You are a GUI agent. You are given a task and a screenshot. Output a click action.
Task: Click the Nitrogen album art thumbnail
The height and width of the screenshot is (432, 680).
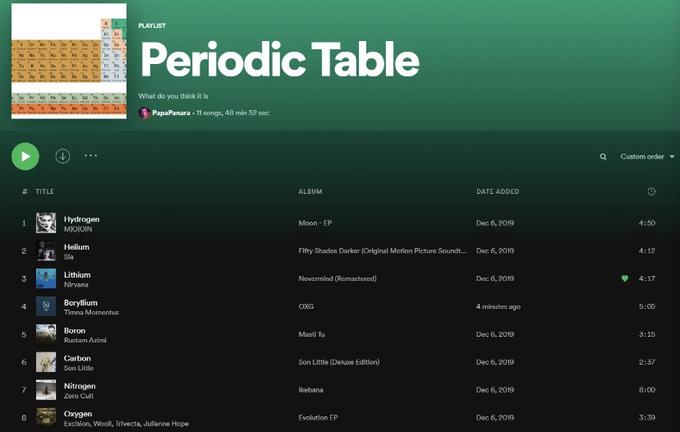pos(46,389)
